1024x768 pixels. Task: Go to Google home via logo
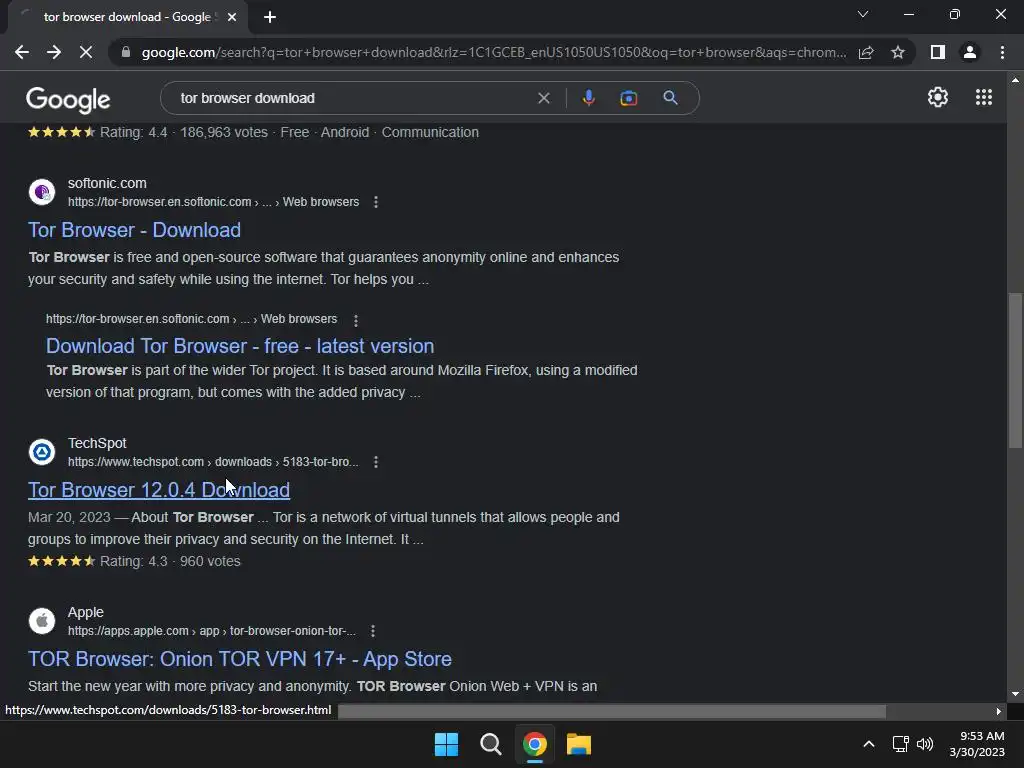pos(68,99)
